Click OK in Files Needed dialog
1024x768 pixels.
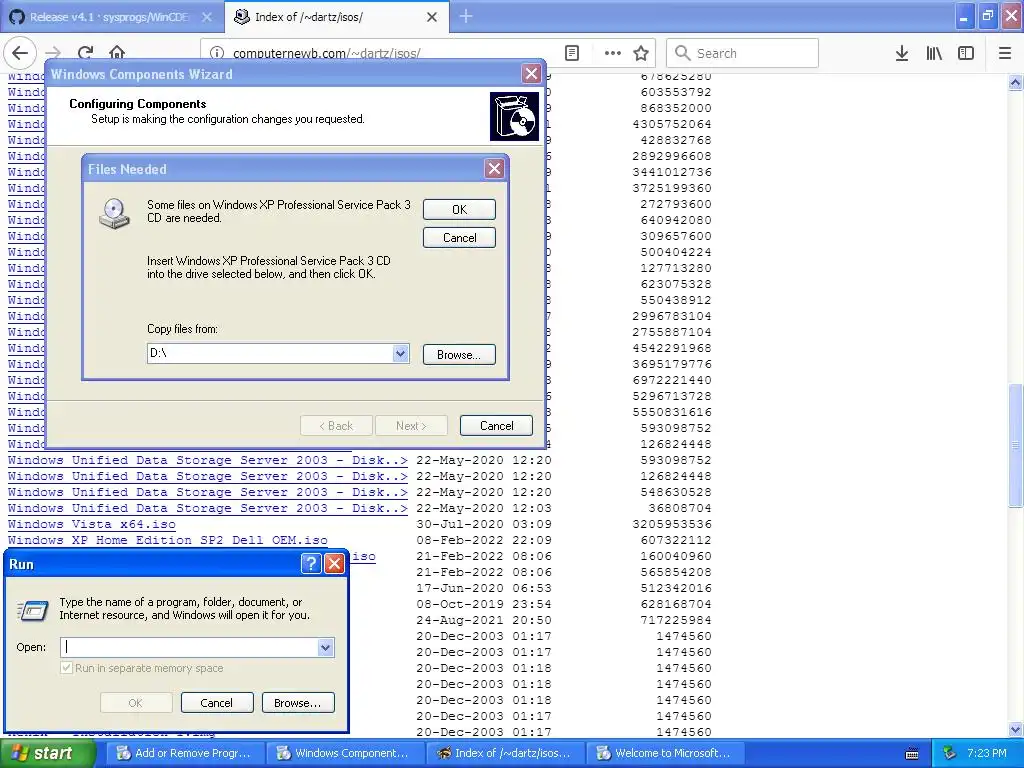(459, 210)
